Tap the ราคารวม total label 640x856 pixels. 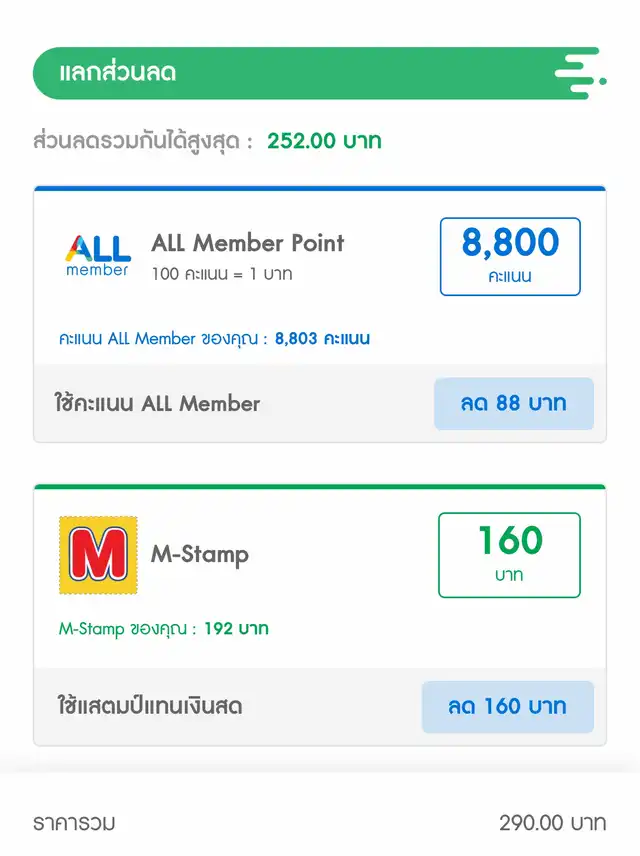(74, 823)
